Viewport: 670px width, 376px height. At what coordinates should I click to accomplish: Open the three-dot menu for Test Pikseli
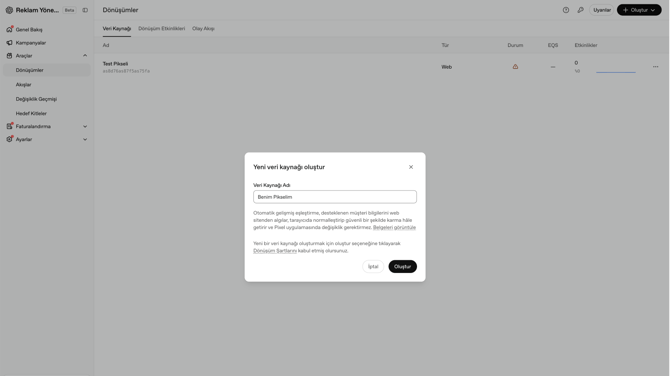pos(655,67)
